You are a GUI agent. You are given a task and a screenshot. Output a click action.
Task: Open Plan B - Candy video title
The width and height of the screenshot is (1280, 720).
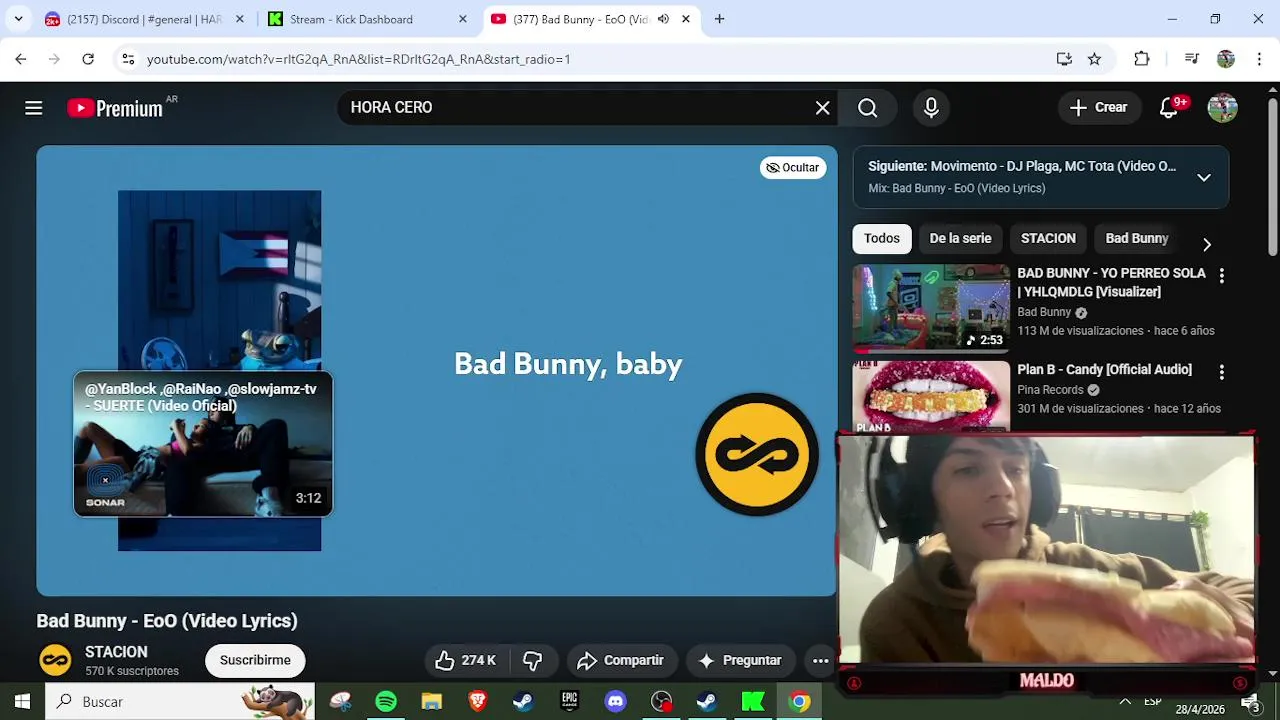tap(1104, 370)
